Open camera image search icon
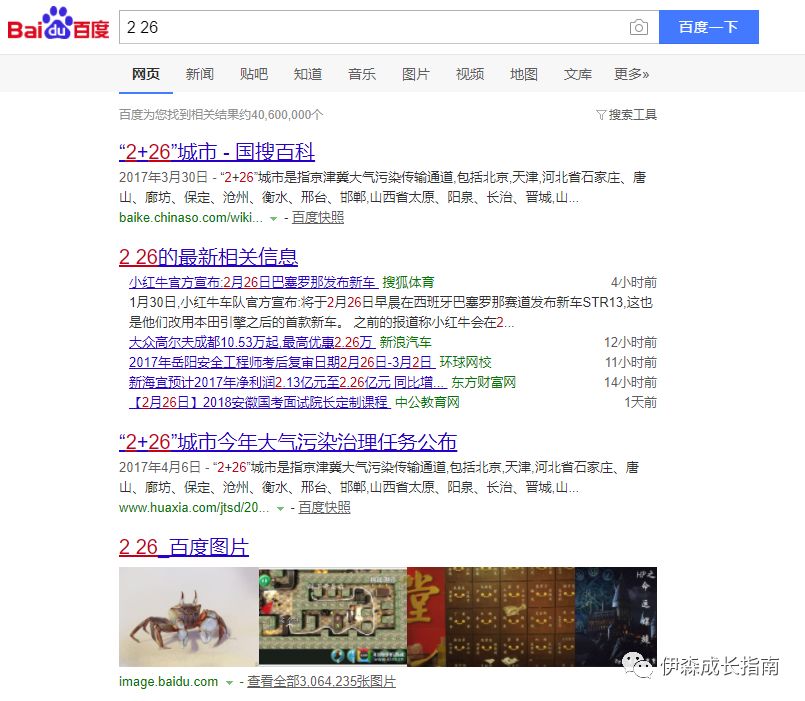This screenshot has width=805, height=701. tap(639, 27)
